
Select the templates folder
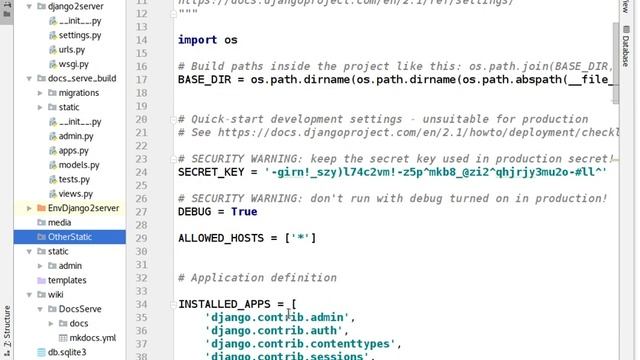click(67, 280)
